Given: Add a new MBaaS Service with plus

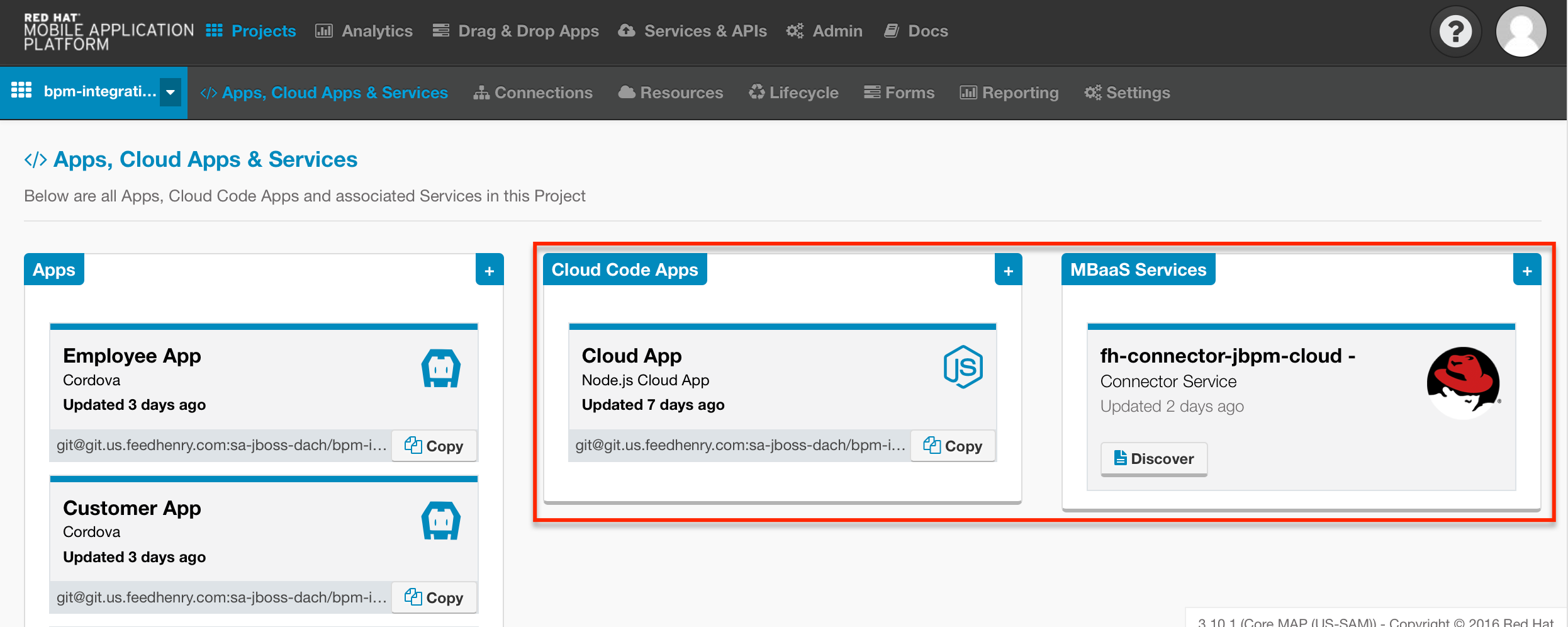Looking at the screenshot, I should (x=1527, y=271).
